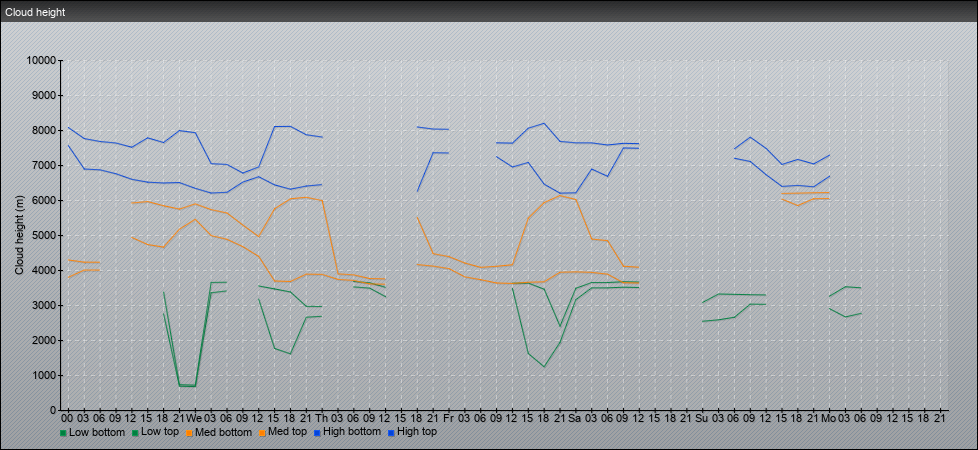The image size is (978, 450).
Task: Click the blue swatch beside High bottom
Action: [x=316, y=433]
